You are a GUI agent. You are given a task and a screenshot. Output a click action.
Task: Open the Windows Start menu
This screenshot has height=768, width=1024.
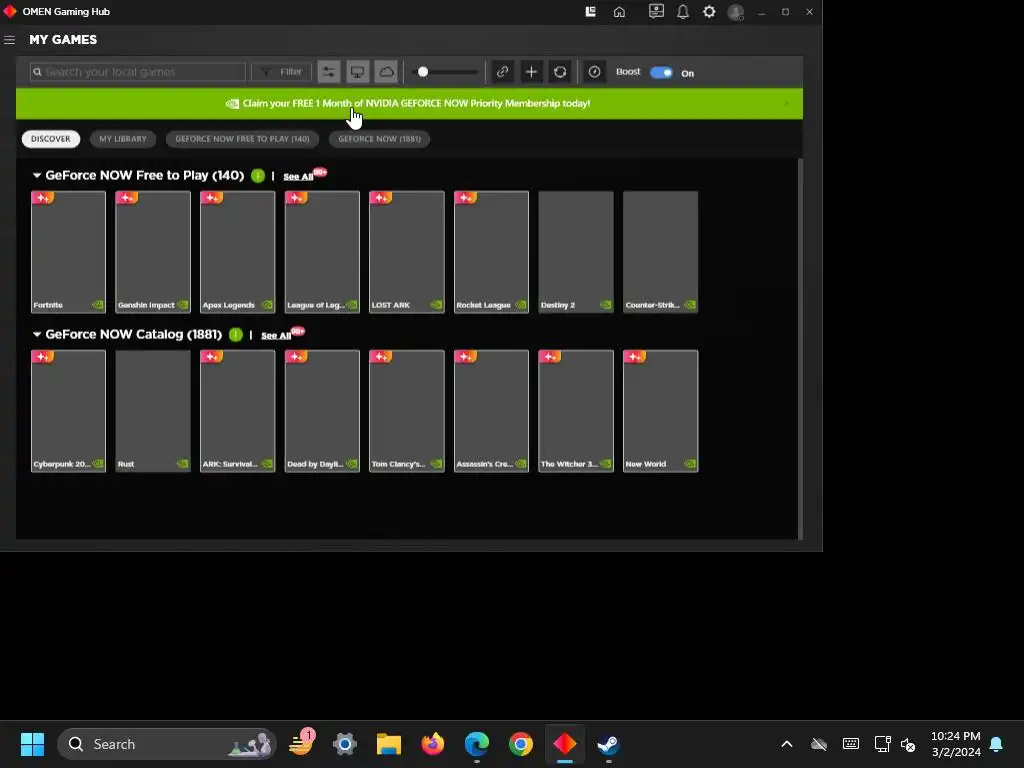[x=32, y=744]
